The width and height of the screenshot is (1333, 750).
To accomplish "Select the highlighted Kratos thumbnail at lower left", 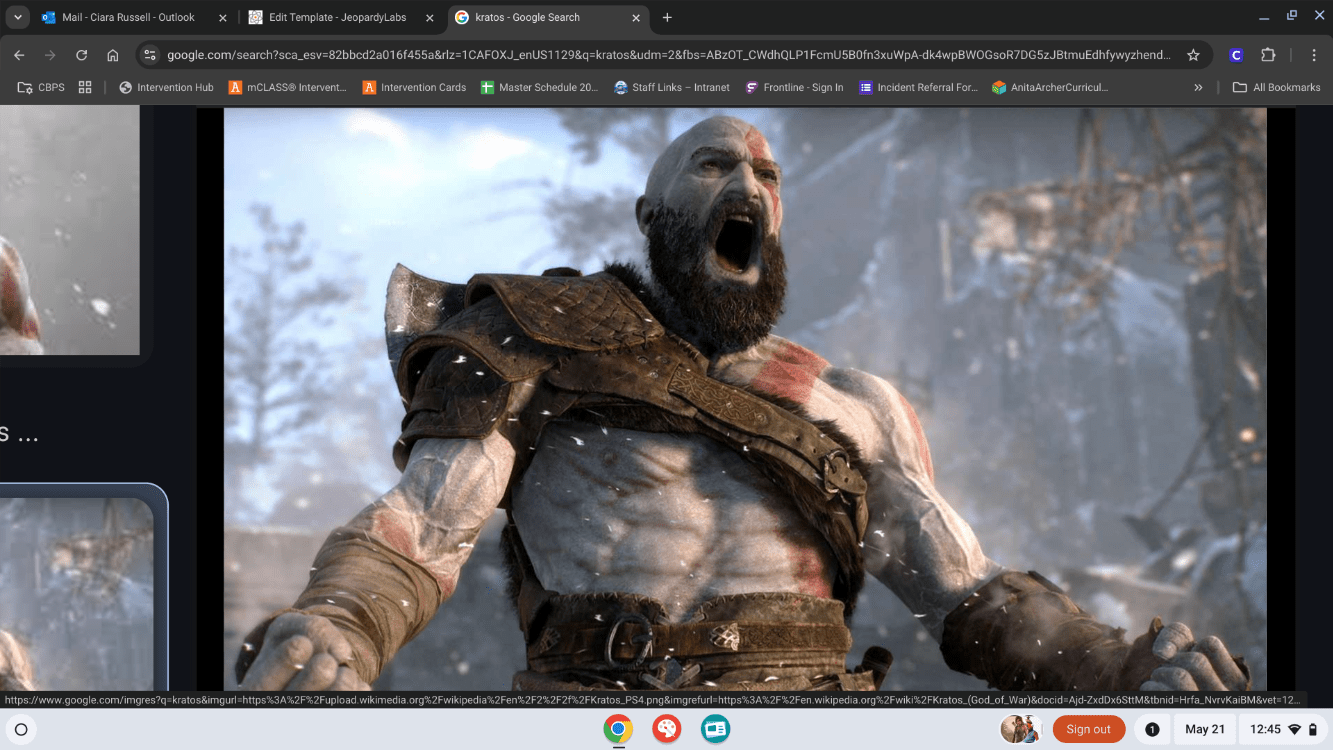I will (x=76, y=594).
